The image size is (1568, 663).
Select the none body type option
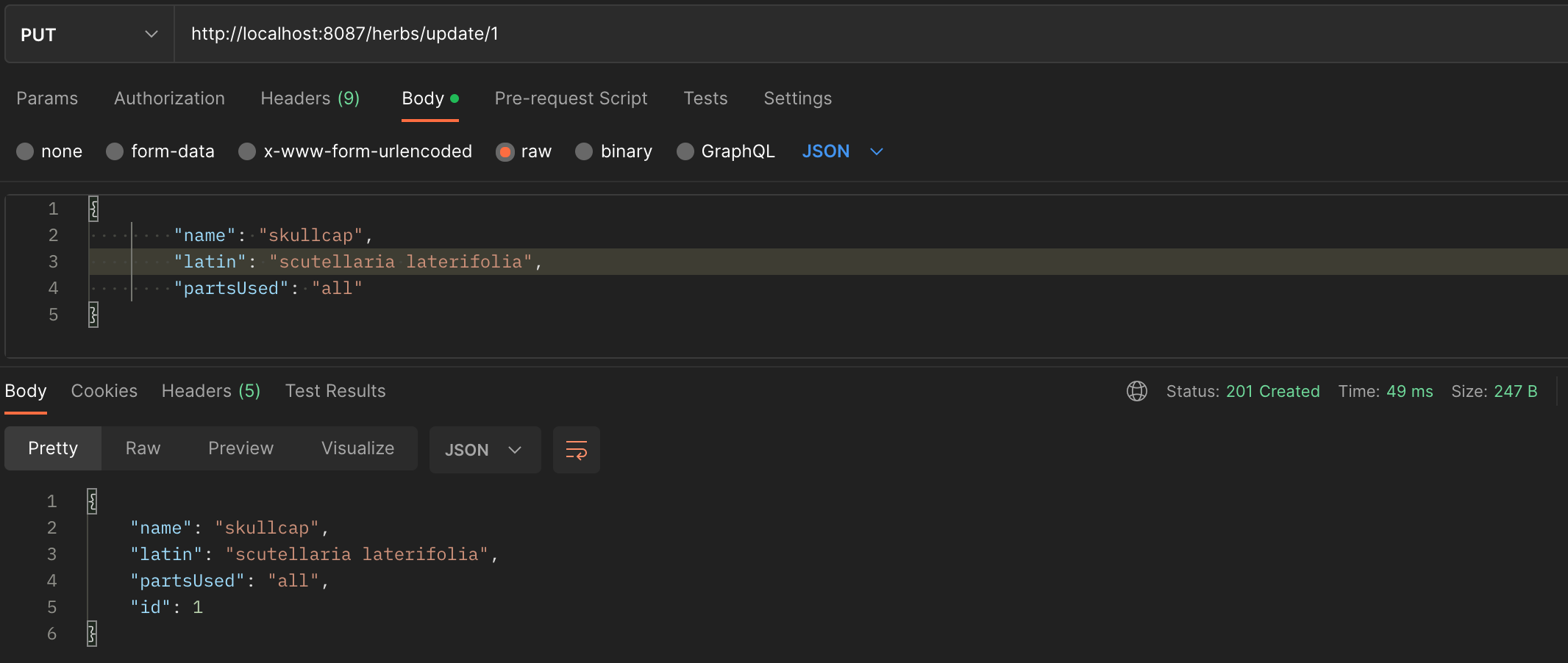(24, 151)
